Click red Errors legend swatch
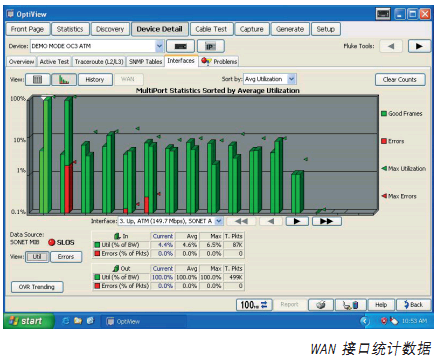The width and height of the screenshot is (438, 362). pyautogui.click(x=384, y=141)
